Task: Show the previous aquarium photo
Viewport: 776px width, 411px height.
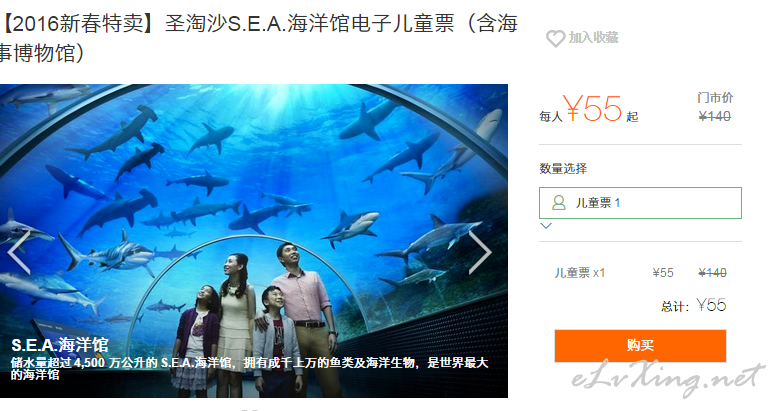Action: (x=19, y=252)
